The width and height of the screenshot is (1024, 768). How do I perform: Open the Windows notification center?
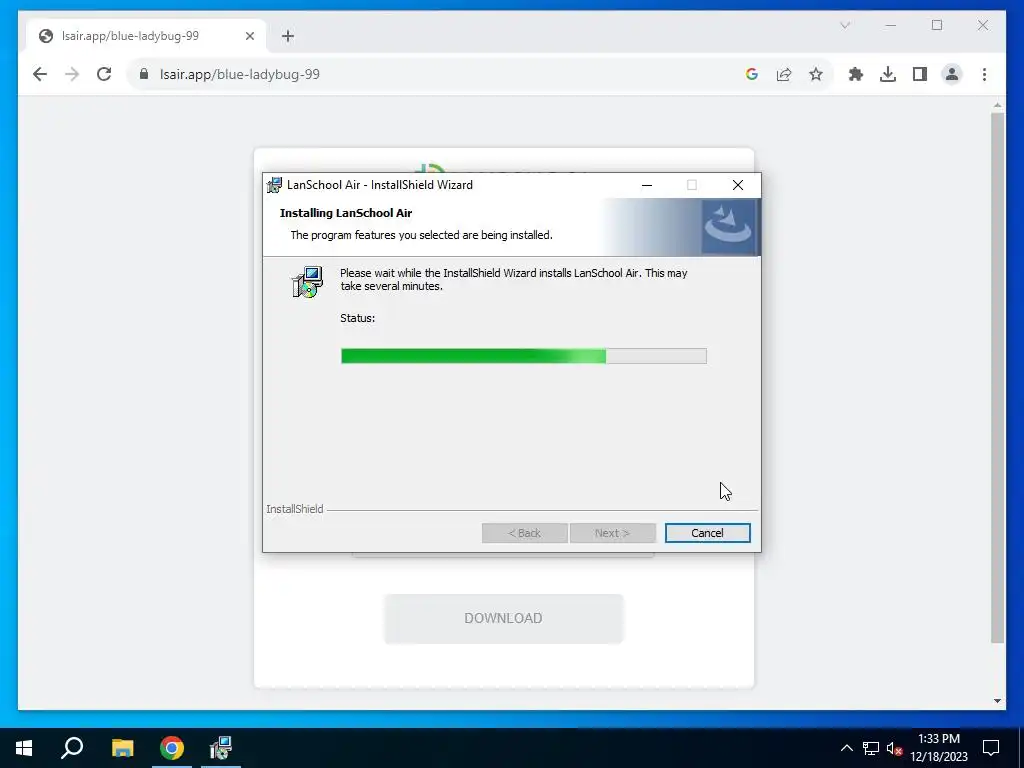pyautogui.click(x=991, y=748)
